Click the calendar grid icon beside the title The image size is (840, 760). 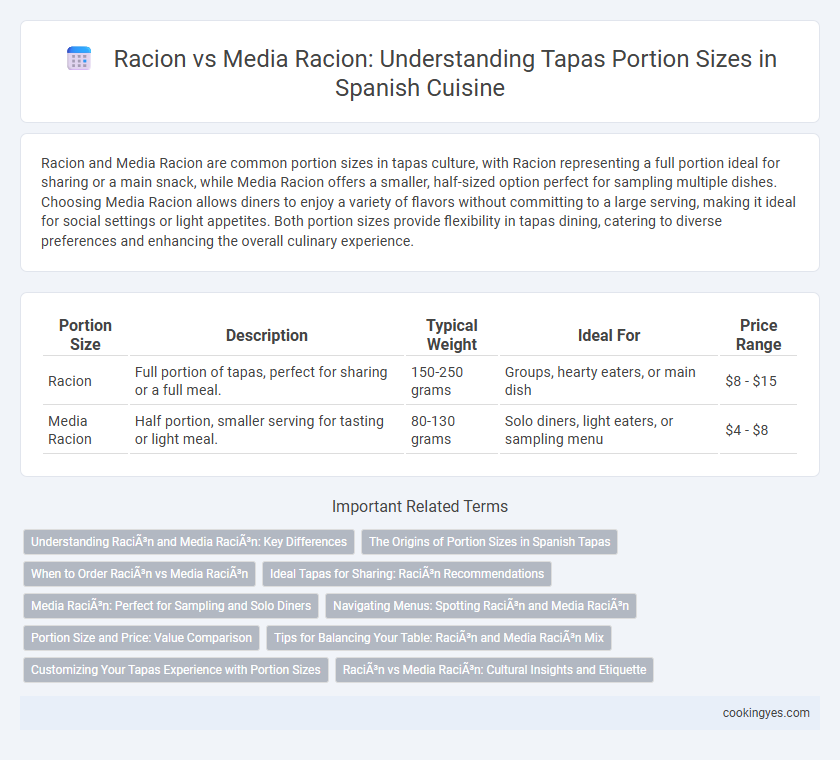[x=79, y=59]
